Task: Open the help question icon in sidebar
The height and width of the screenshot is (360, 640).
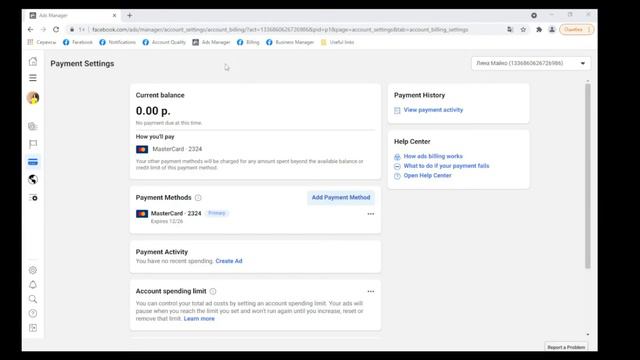Action: [x=33, y=313]
